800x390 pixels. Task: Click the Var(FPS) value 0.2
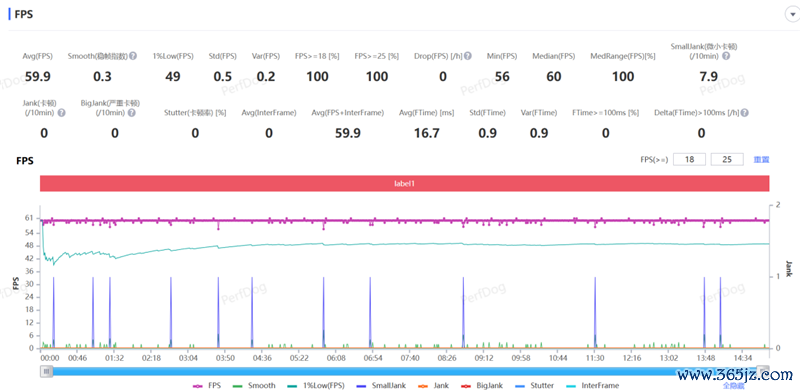coord(266,77)
